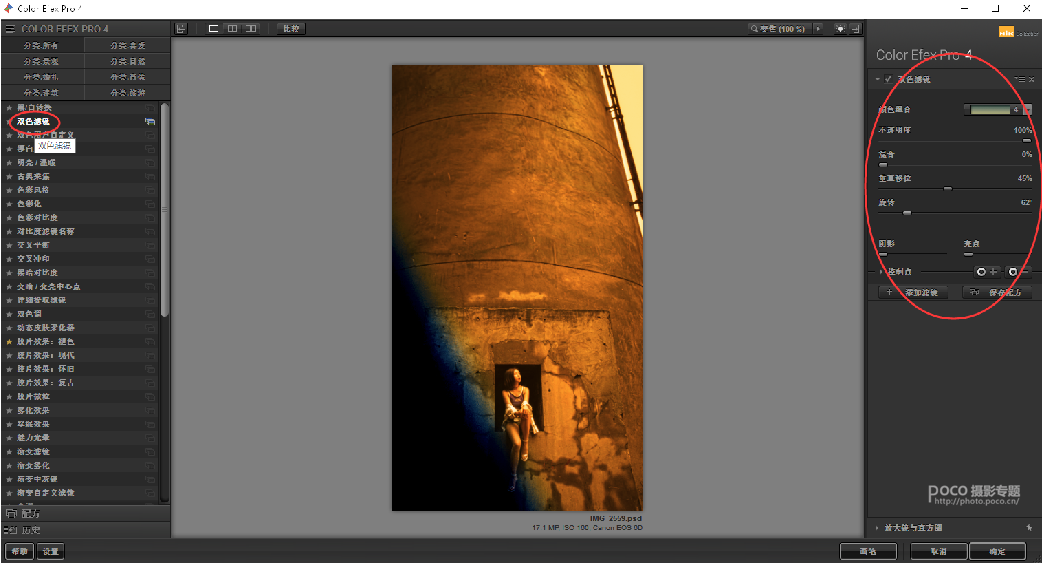Open presets icon for 交叉冲印 filter row

pyautogui.click(x=150, y=259)
